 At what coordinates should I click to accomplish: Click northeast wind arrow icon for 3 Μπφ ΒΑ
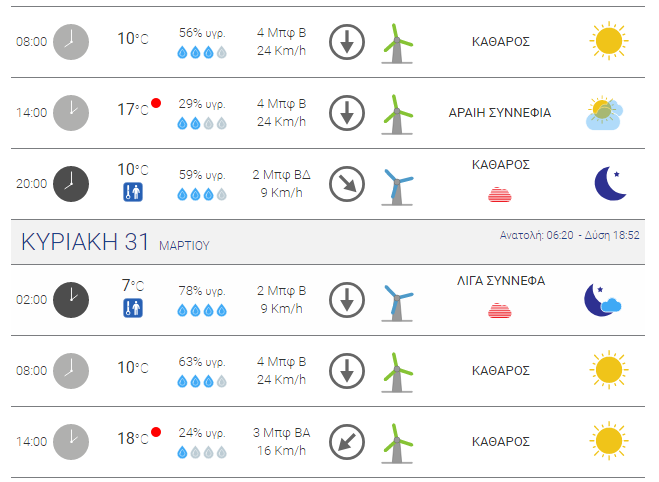pyautogui.click(x=347, y=442)
